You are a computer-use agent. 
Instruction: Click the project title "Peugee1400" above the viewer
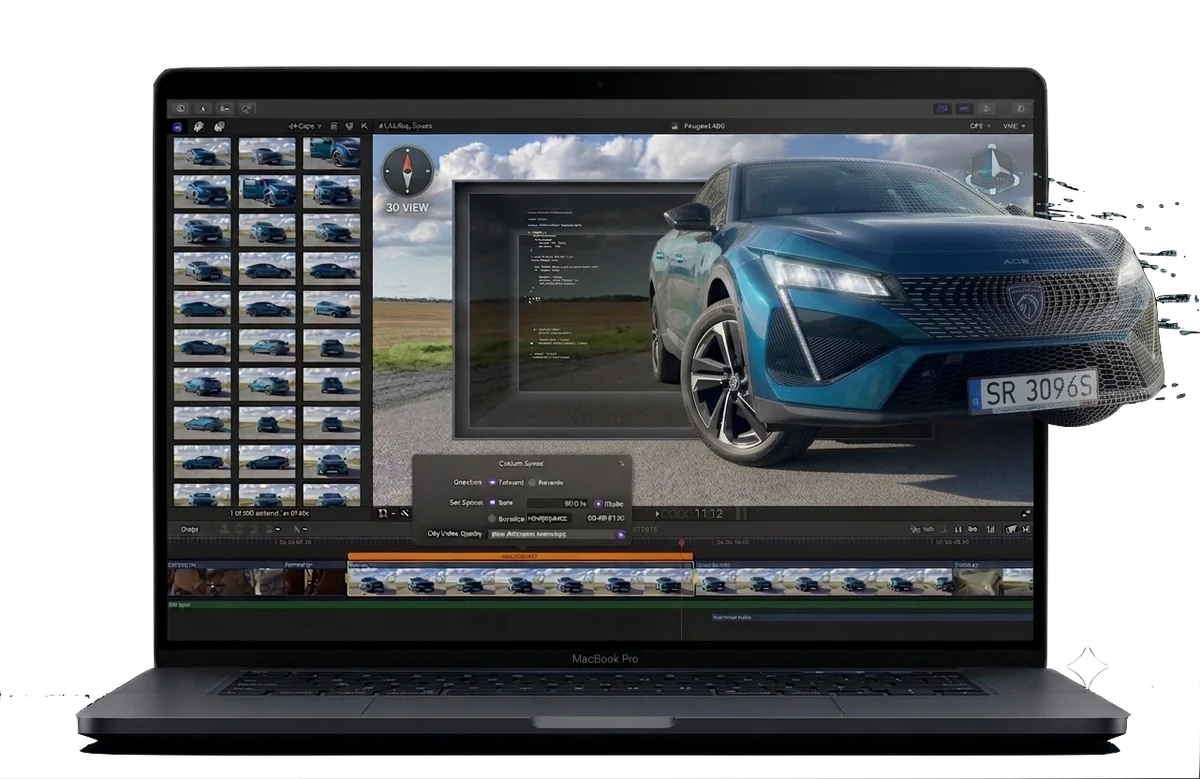[x=703, y=127]
